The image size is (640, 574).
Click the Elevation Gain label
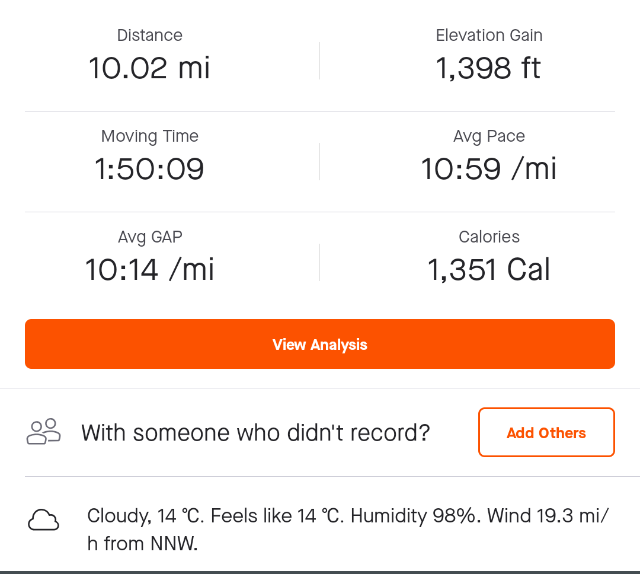pyautogui.click(x=489, y=35)
